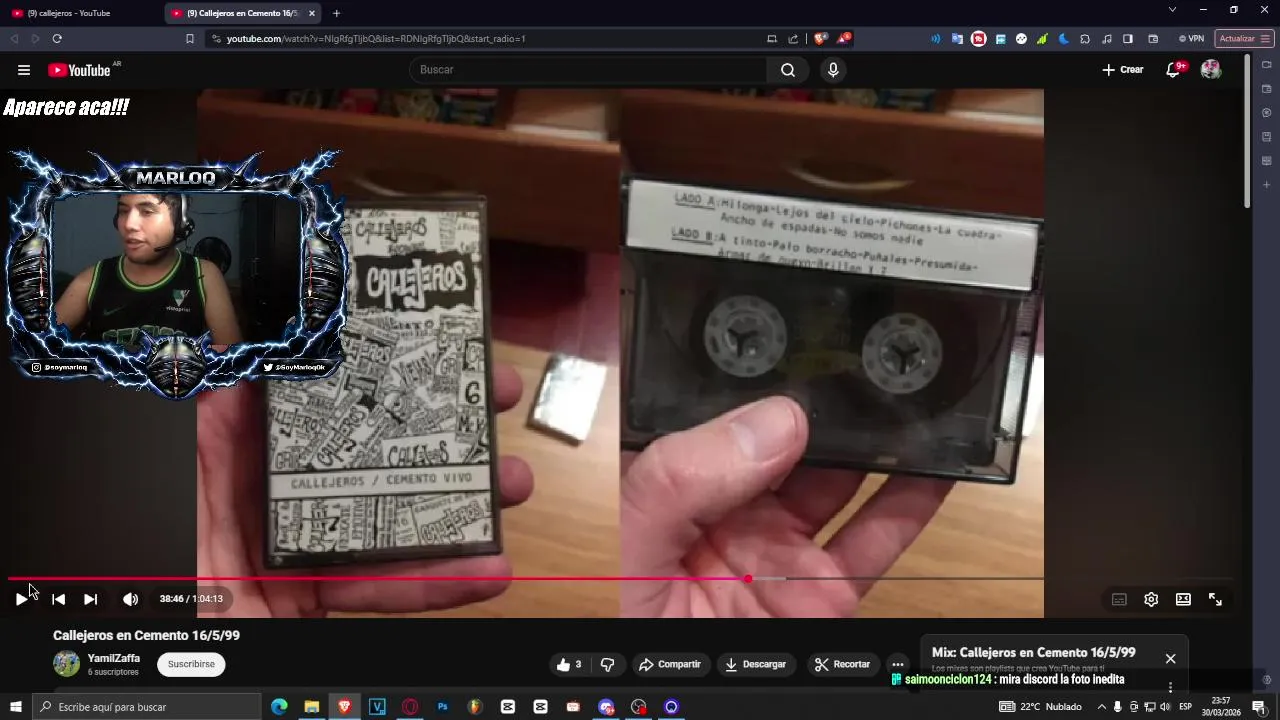1280x720 pixels.
Task: Click the Crear create button
Action: (1123, 70)
